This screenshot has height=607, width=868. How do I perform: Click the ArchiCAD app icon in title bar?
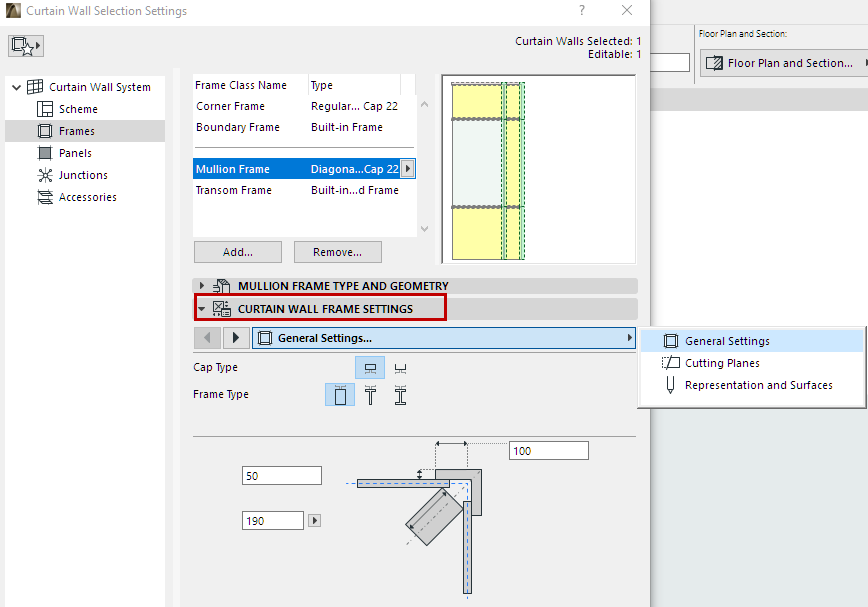(13, 11)
